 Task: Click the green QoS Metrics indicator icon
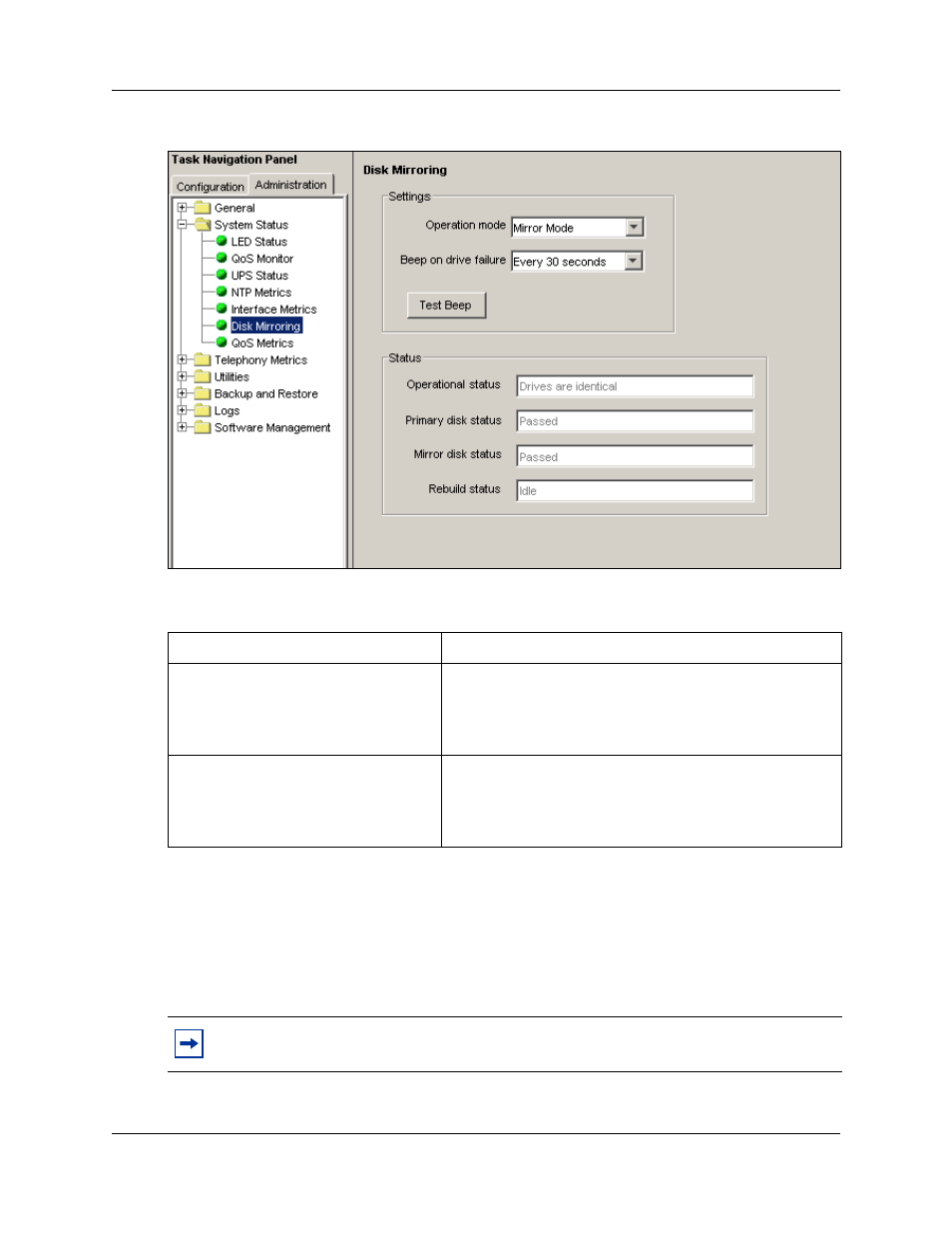coord(222,342)
